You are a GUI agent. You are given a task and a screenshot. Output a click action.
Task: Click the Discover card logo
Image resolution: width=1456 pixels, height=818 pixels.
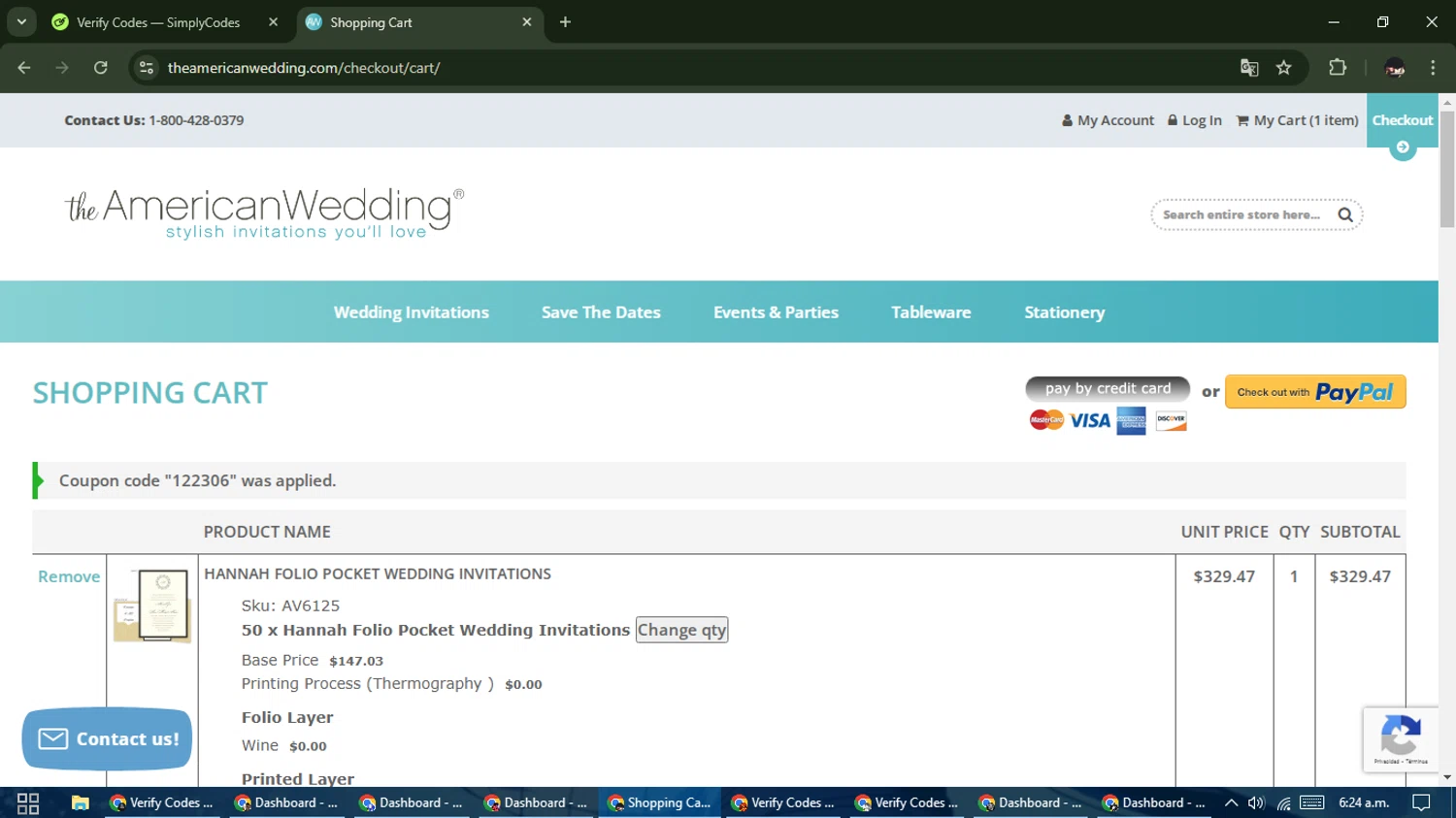(1172, 420)
